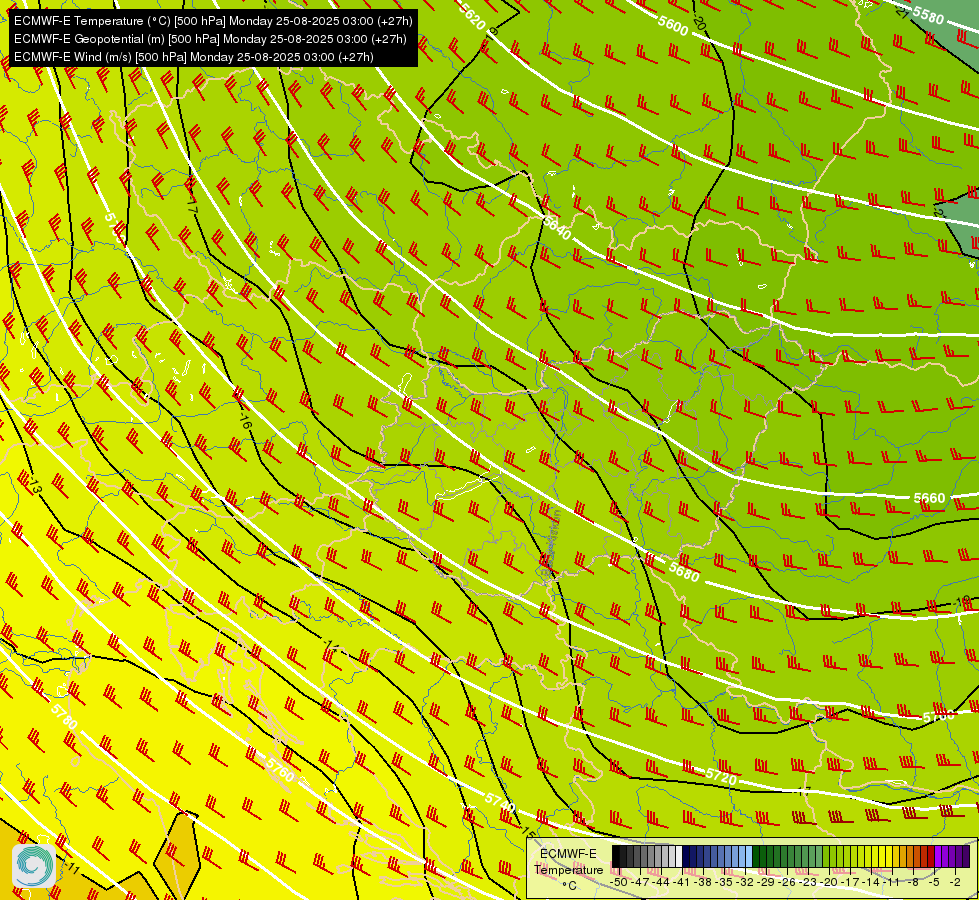
Task: Select the ECMWF-E Wind 500 hPa title line
Action: 194,57
